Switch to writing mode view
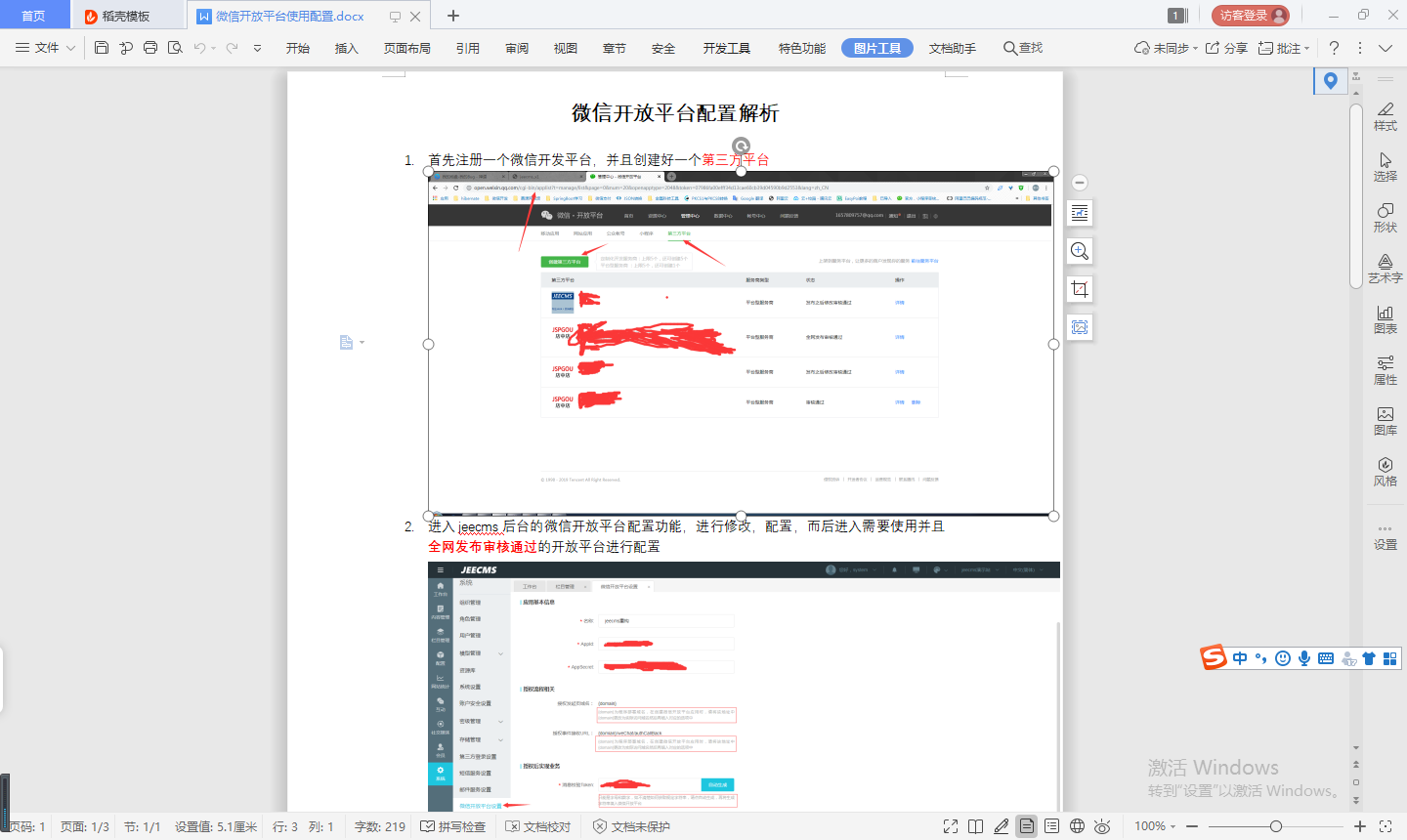The image size is (1407, 840). pos(1001,826)
